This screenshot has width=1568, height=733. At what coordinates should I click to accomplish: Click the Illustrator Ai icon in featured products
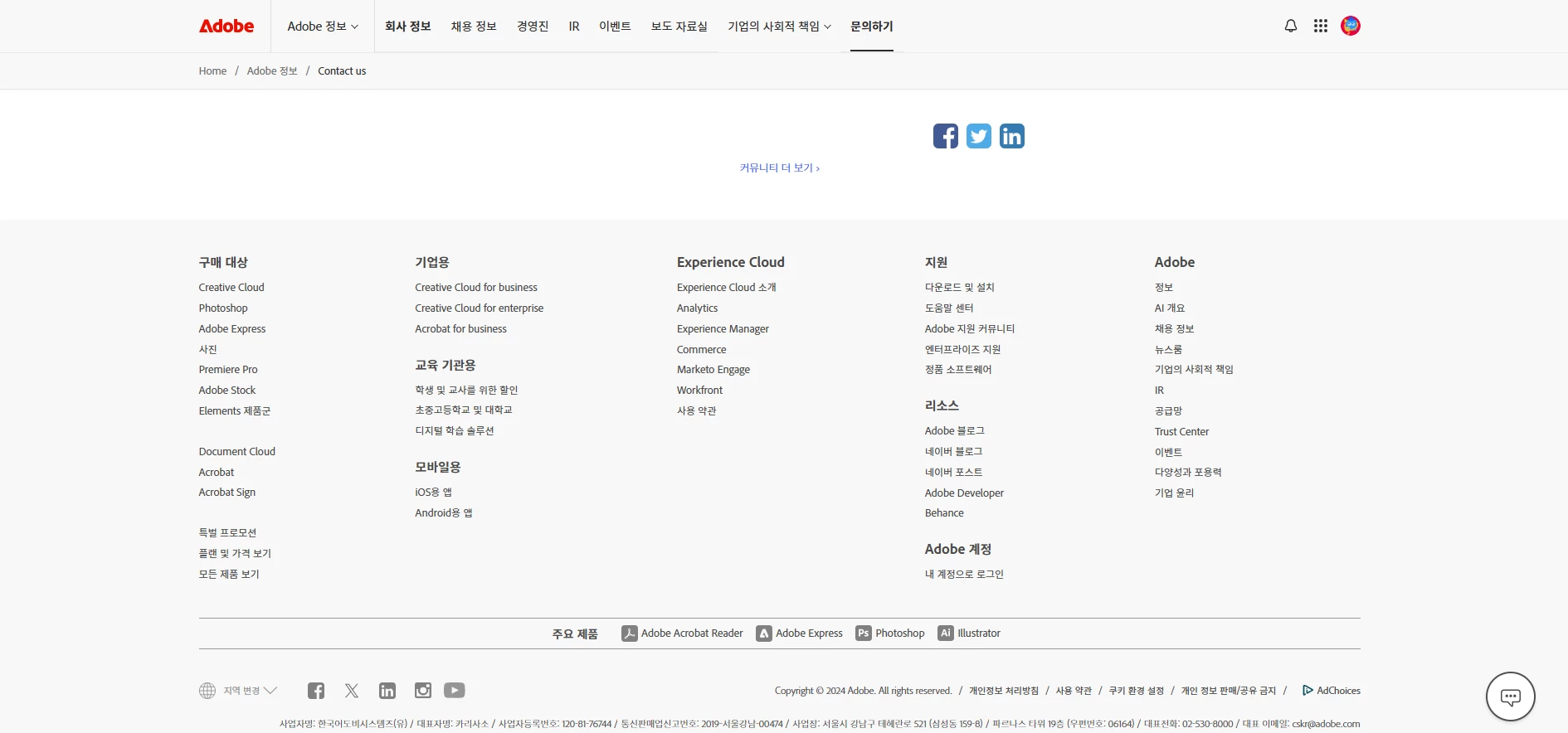point(946,633)
